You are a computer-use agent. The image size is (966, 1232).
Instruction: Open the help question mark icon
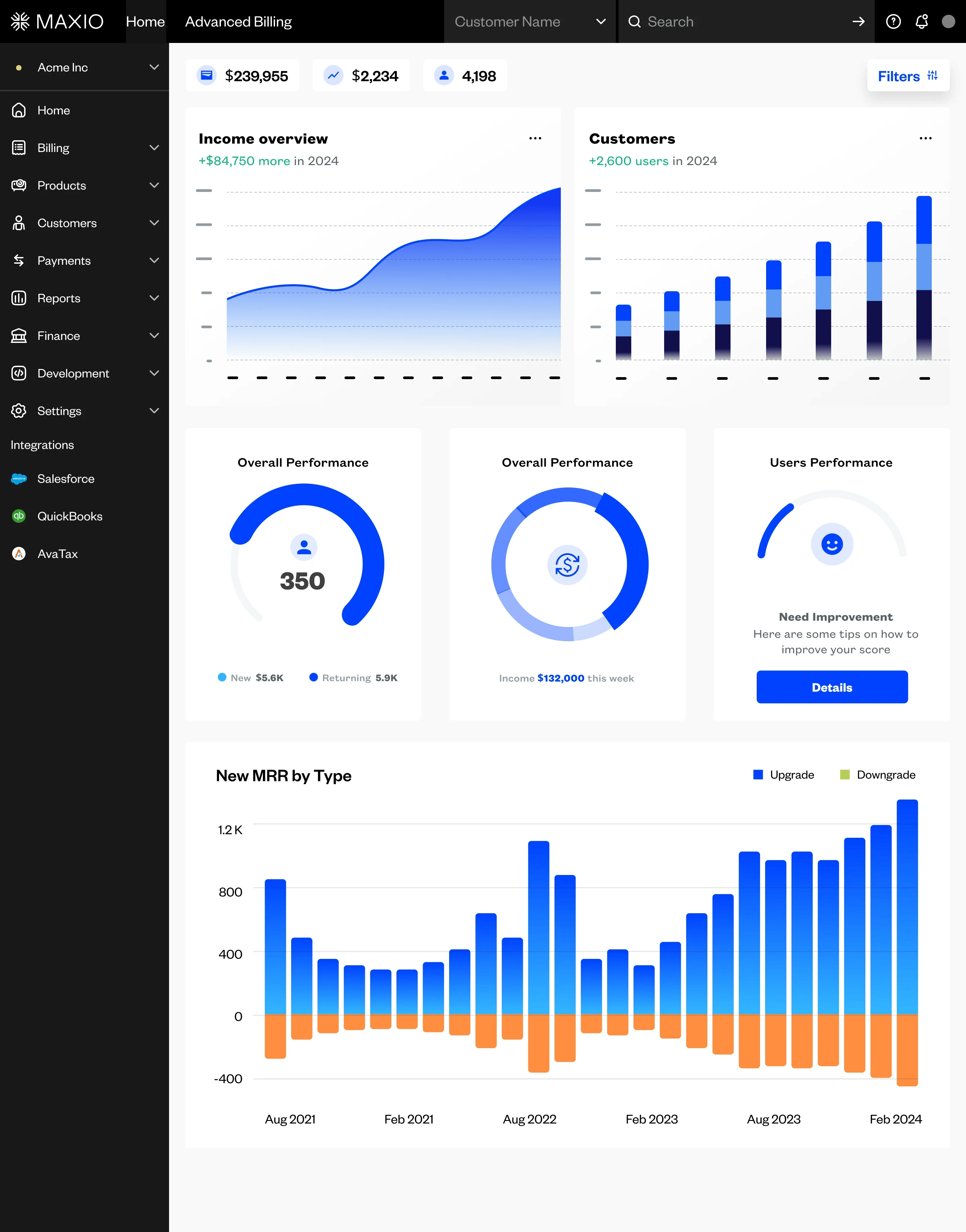[893, 21]
